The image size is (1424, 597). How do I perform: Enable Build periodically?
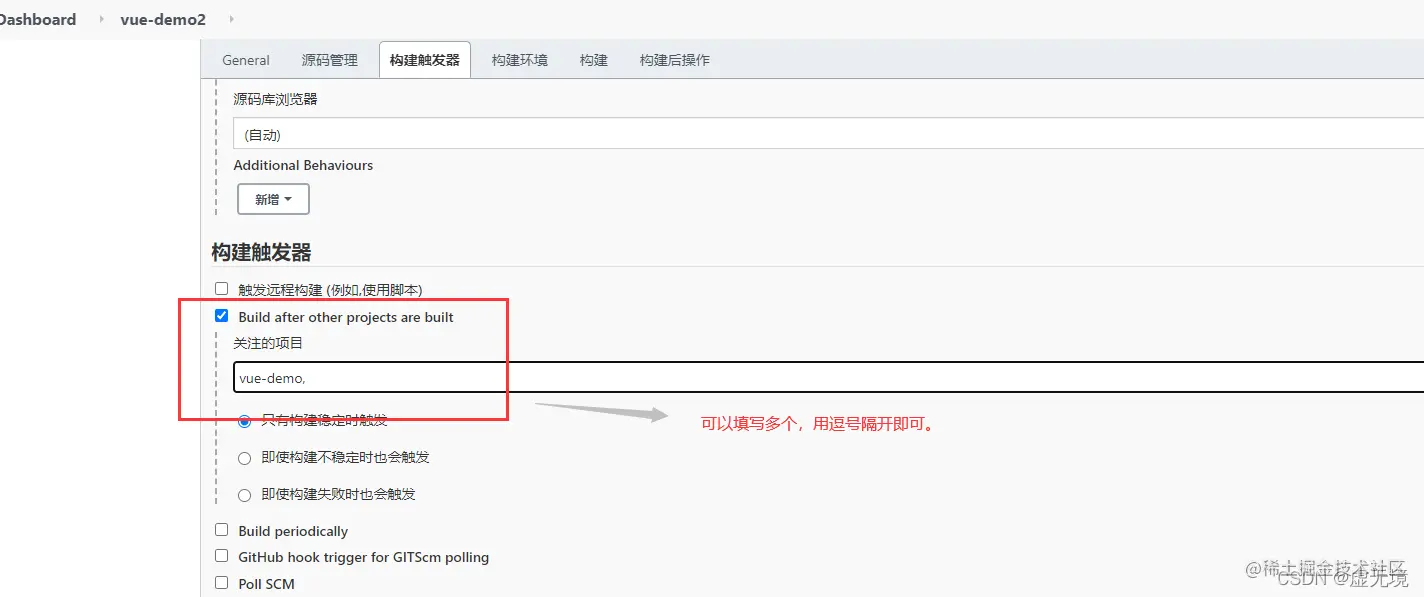tap(221, 530)
